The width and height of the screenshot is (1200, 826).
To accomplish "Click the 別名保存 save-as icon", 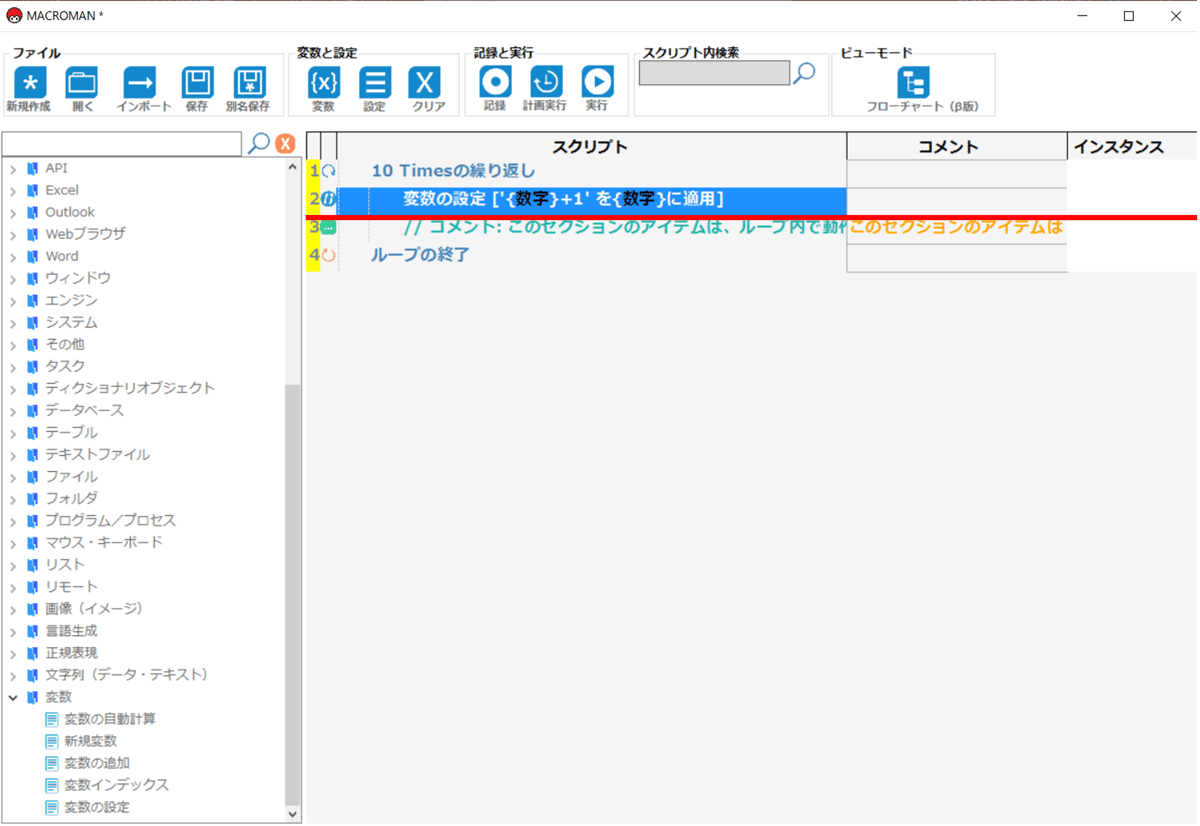I will pos(249,82).
